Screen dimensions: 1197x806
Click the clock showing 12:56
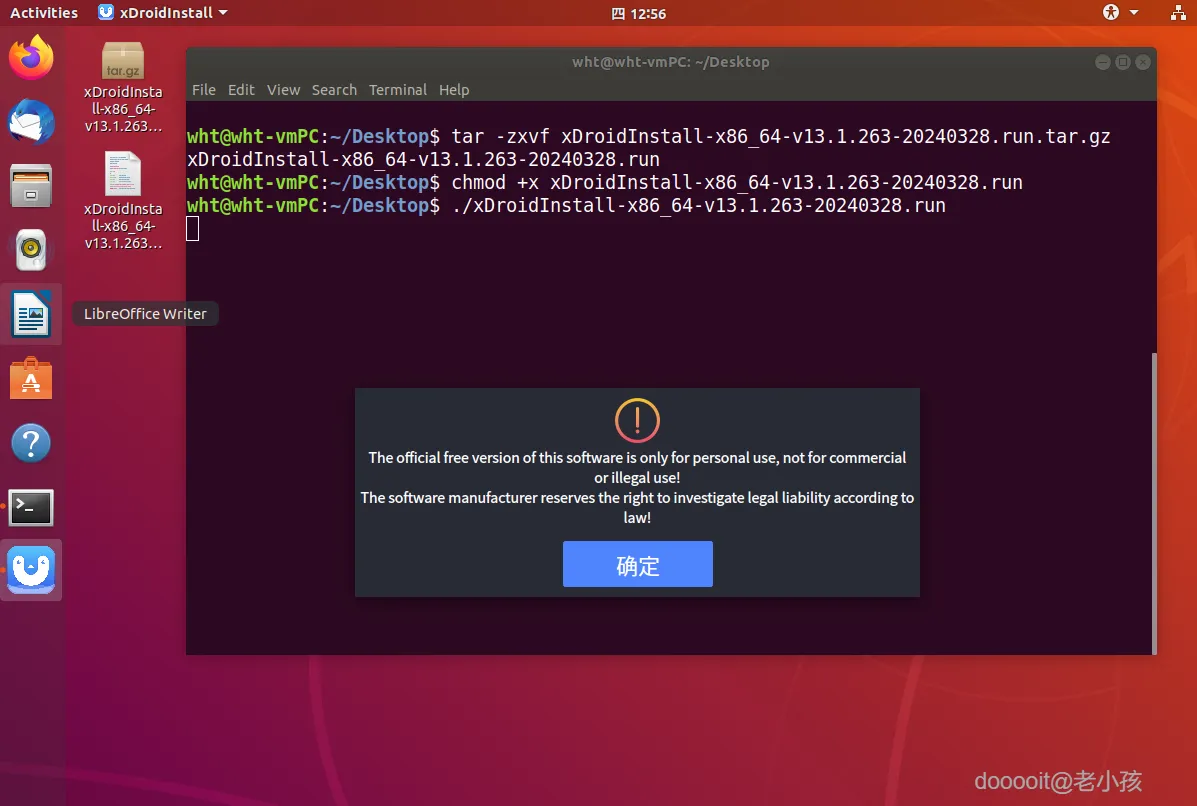(x=639, y=13)
